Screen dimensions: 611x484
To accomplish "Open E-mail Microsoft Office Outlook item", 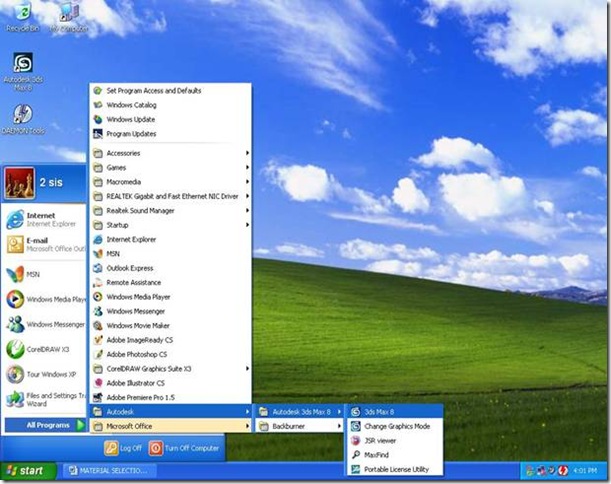I will tap(44, 244).
